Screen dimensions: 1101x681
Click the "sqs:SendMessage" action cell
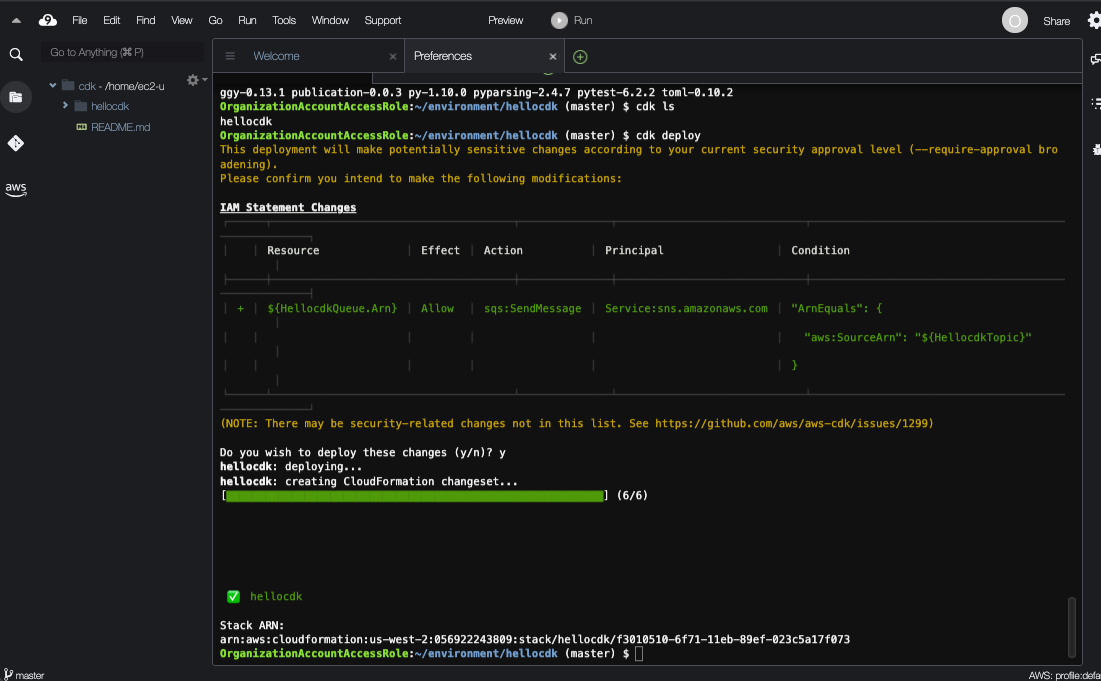(x=532, y=308)
